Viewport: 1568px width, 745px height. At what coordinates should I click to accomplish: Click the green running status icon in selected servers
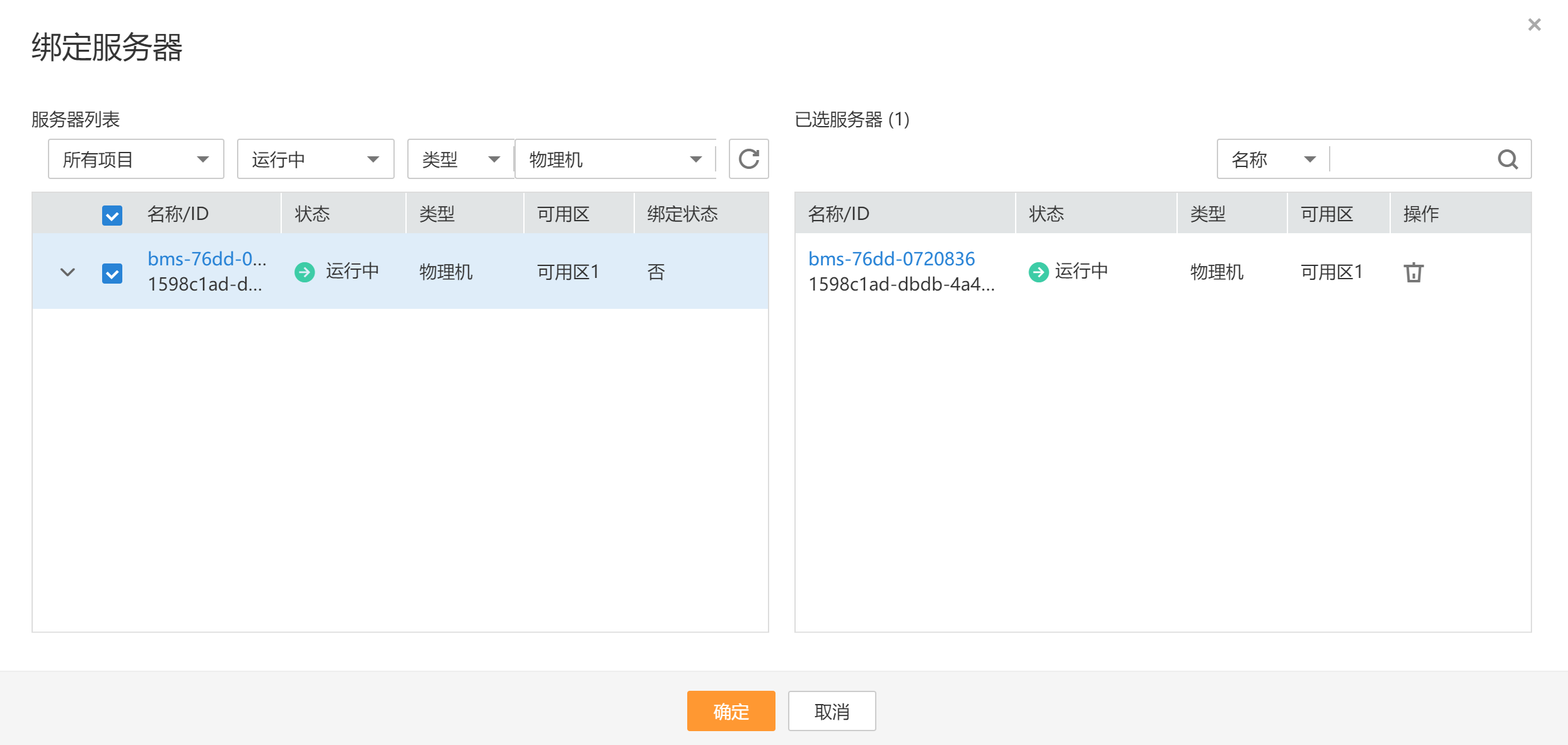1038,272
